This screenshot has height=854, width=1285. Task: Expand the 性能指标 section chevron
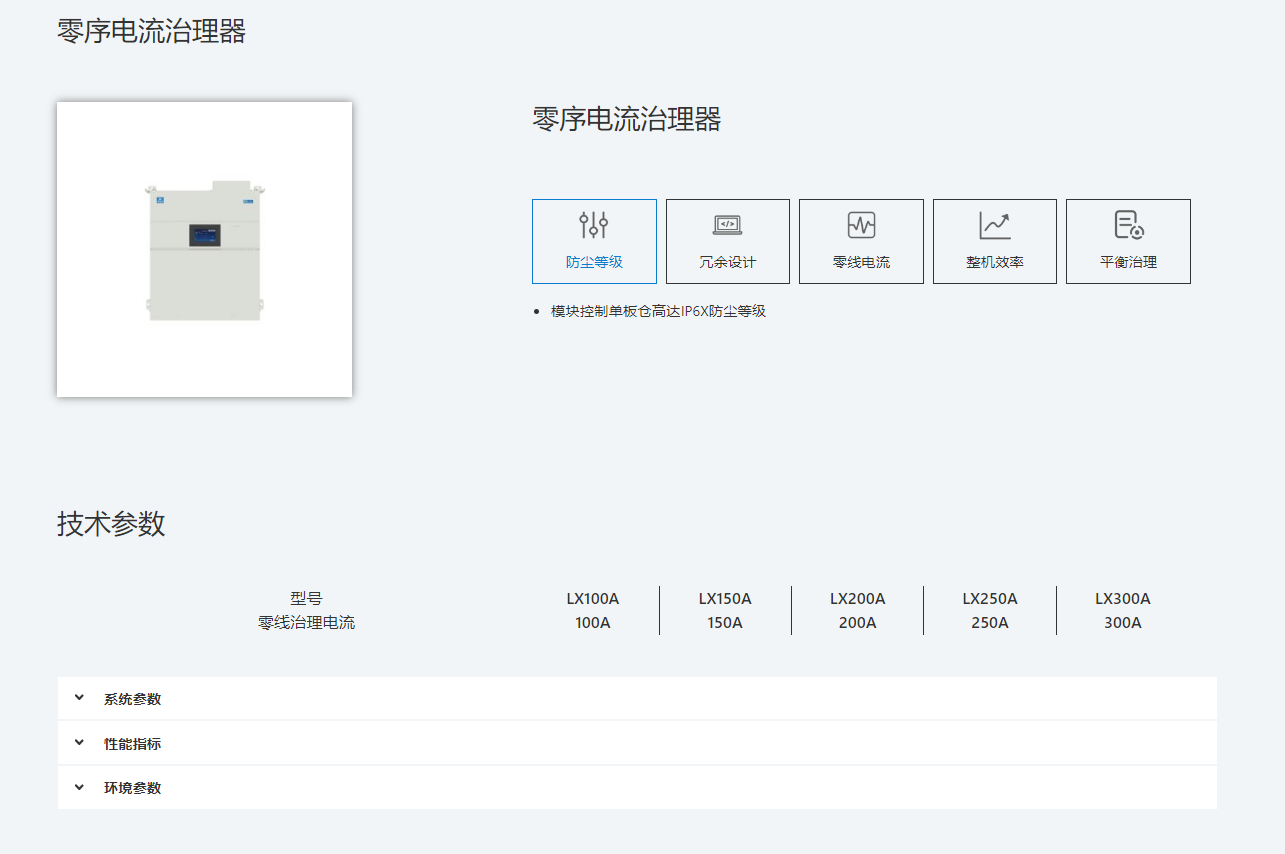(x=80, y=743)
